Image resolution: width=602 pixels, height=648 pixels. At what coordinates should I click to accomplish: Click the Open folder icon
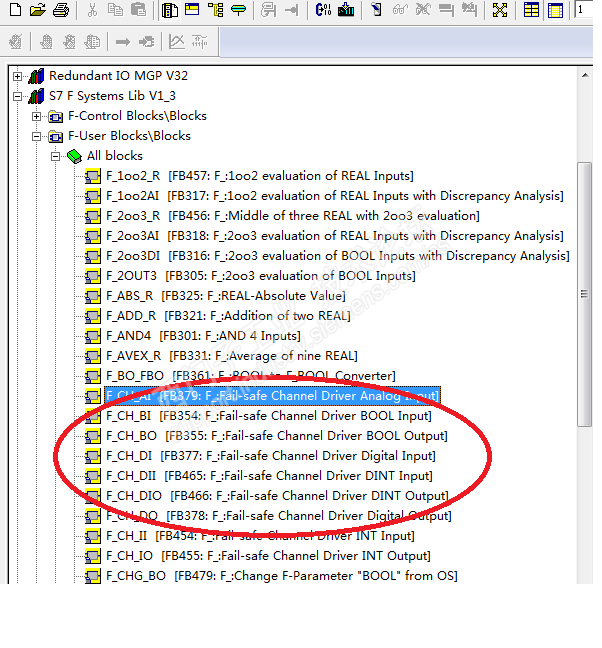click(x=38, y=9)
